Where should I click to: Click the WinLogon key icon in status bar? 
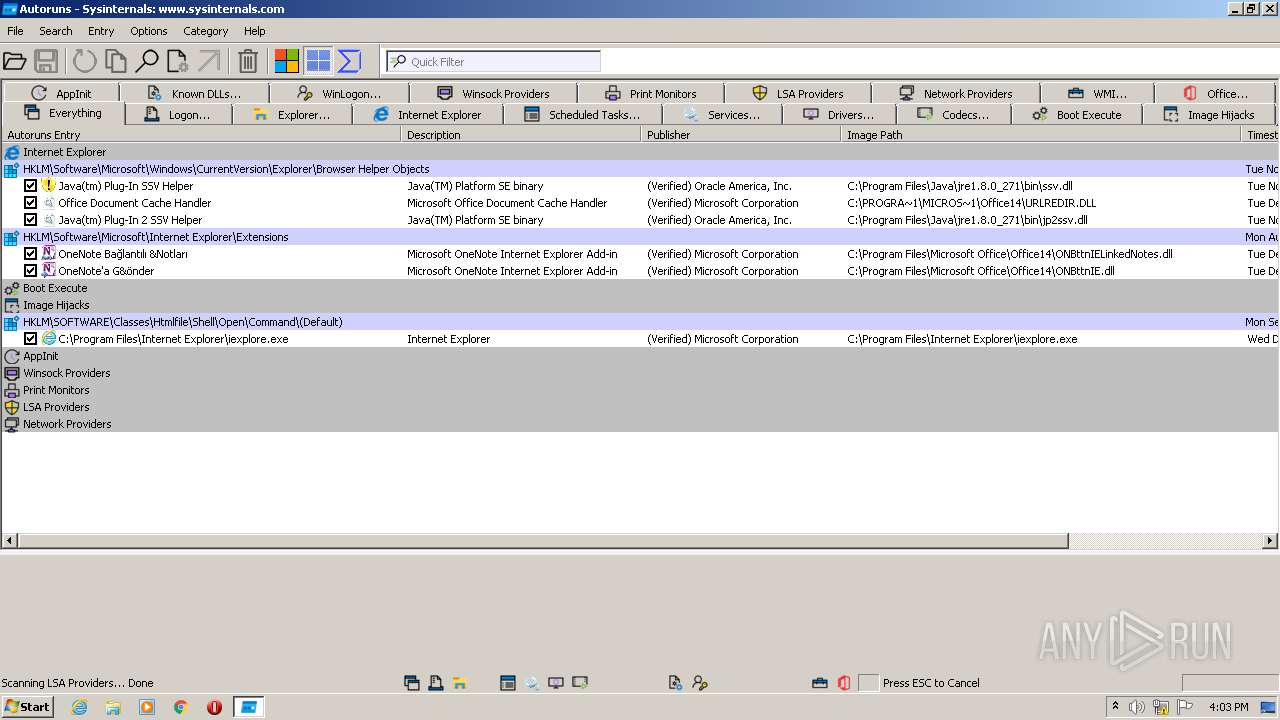(x=700, y=683)
